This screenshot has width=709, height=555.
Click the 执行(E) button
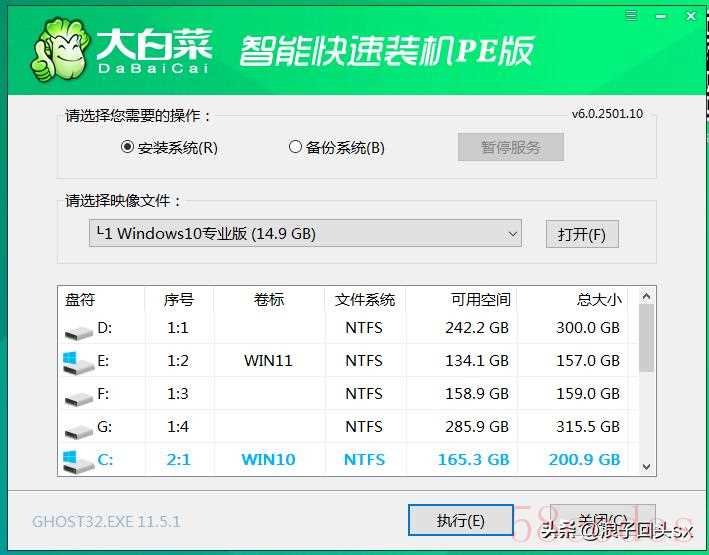point(460,520)
